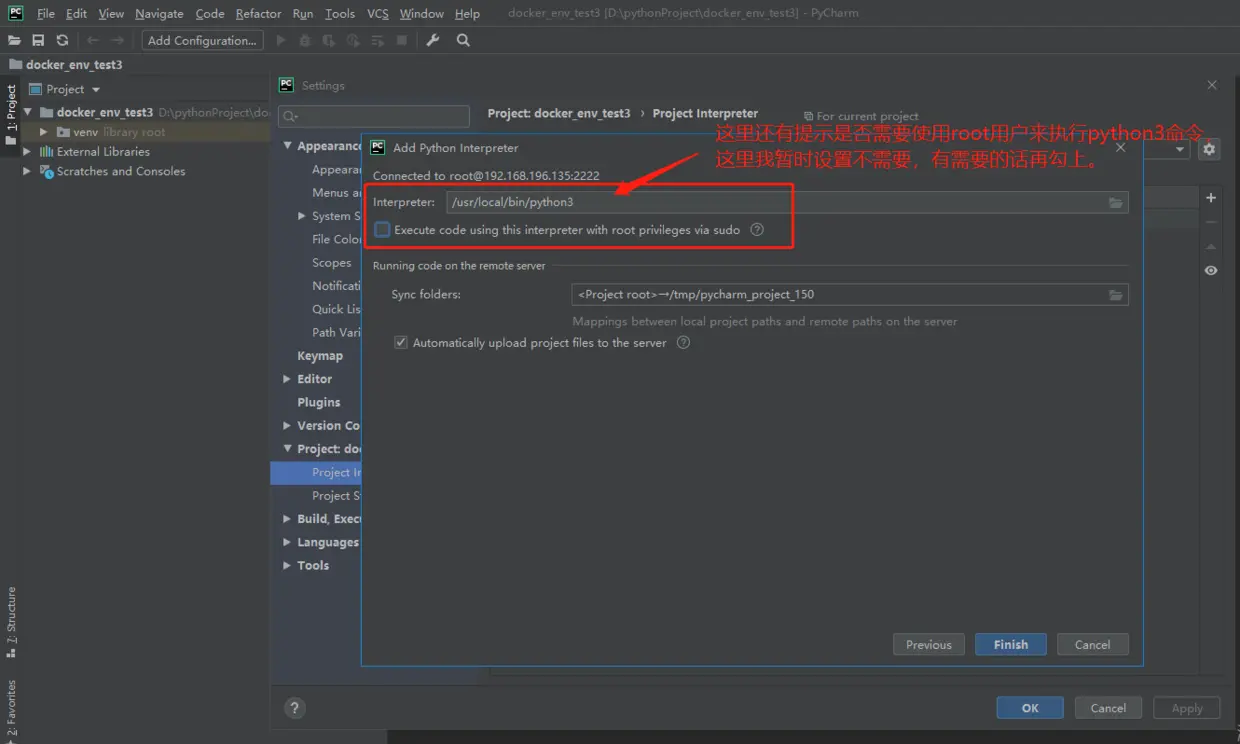Open the Project Interpreter combo box arrow
Screen dimensions: 1240x744
1180,149
